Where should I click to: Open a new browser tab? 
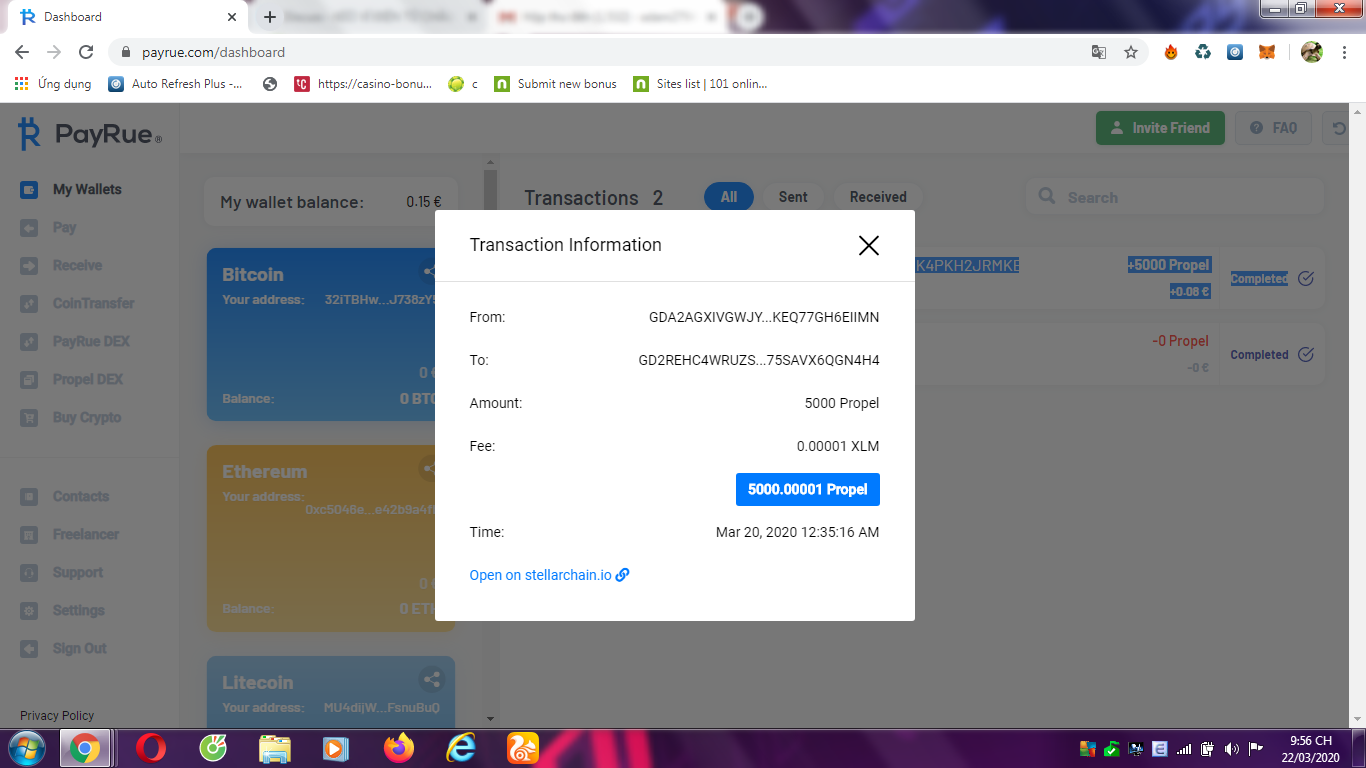[x=269, y=17]
